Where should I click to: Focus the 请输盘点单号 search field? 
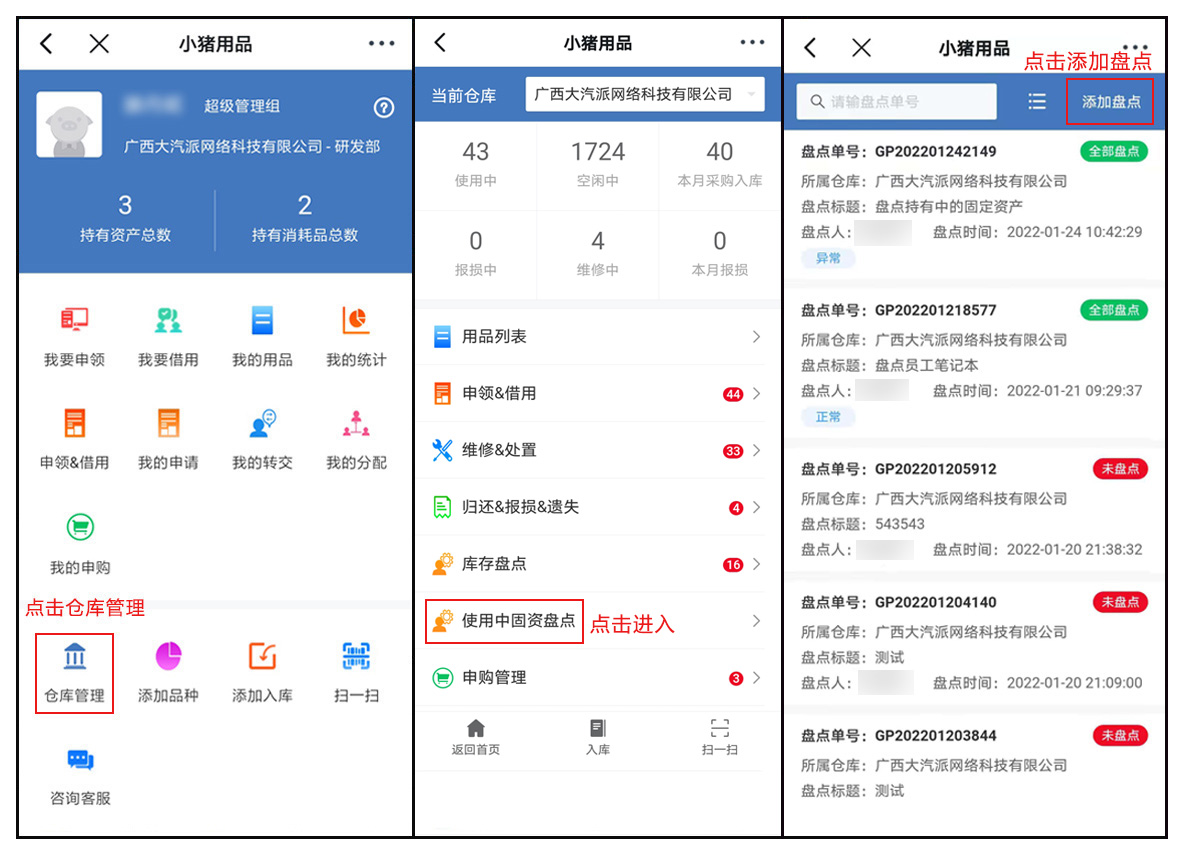896,101
